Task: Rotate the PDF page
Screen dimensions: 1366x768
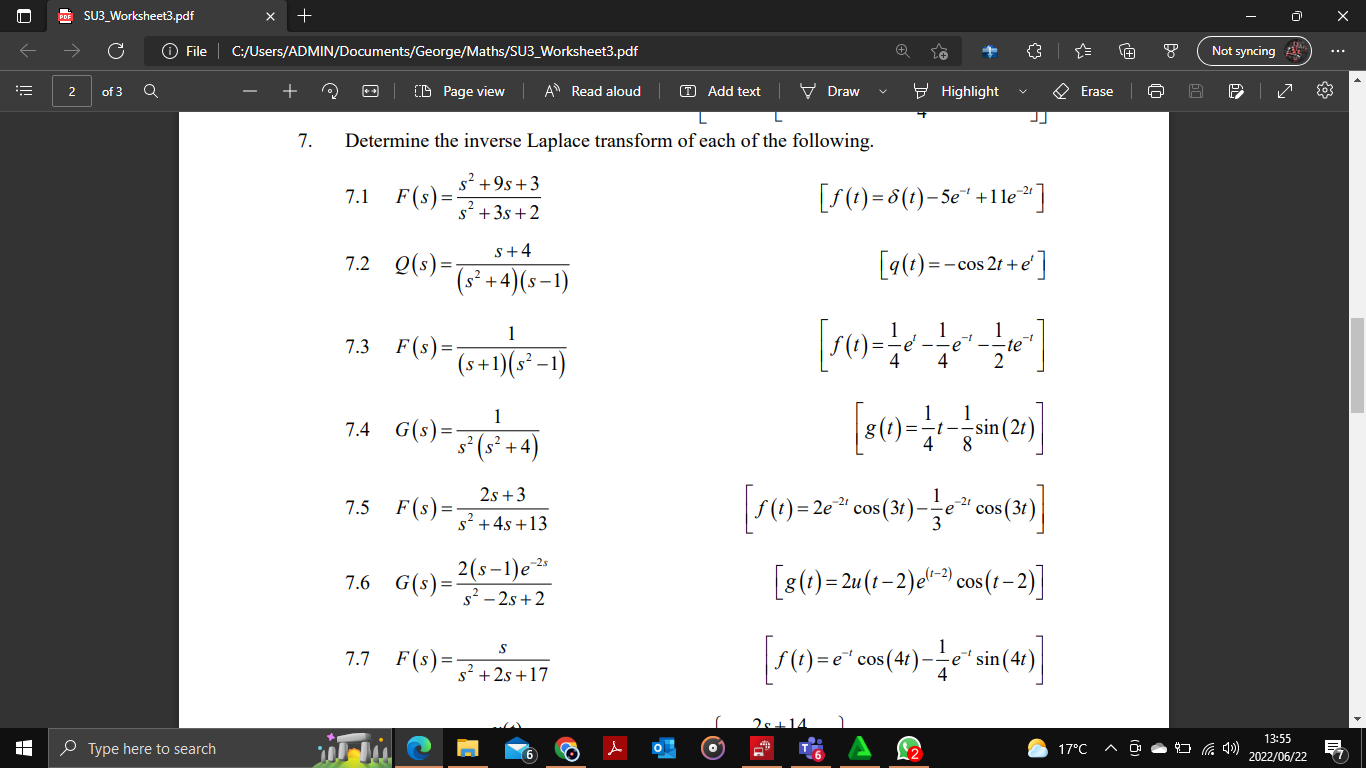Action: coord(330,91)
